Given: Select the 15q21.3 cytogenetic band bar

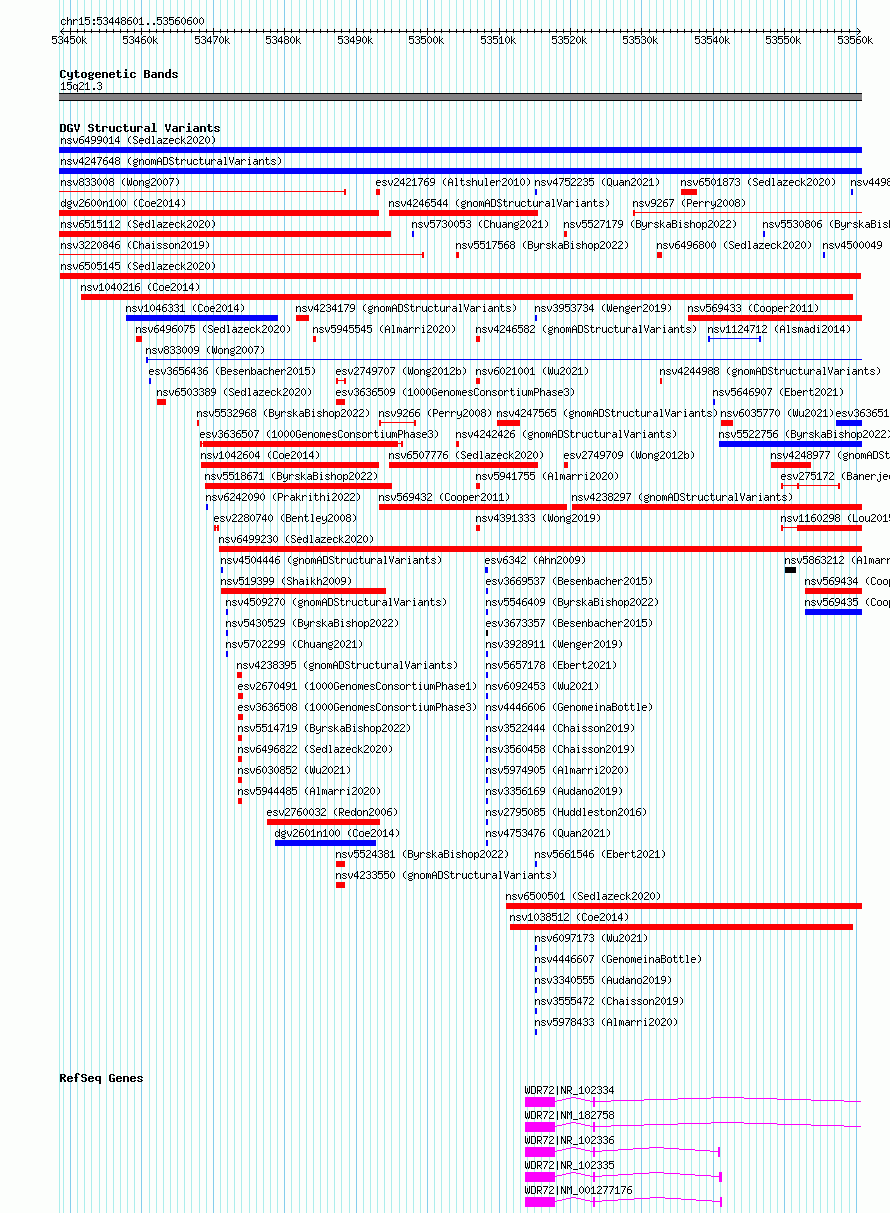Looking at the screenshot, I should (460, 97).
